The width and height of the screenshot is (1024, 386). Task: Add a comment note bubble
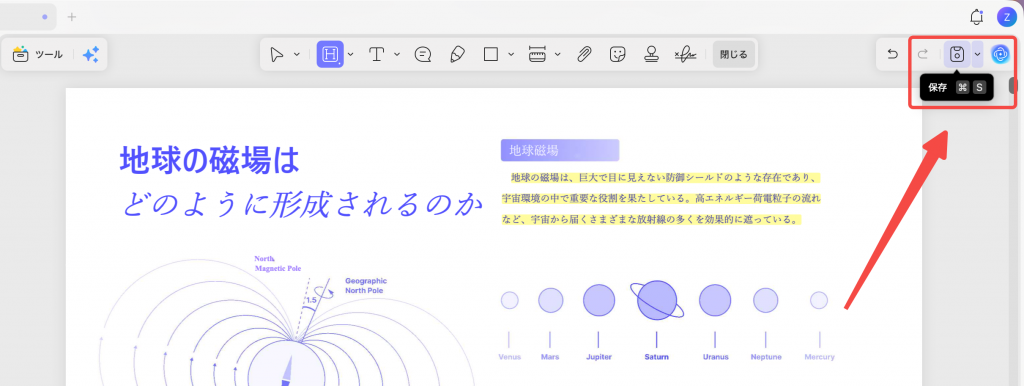point(423,54)
